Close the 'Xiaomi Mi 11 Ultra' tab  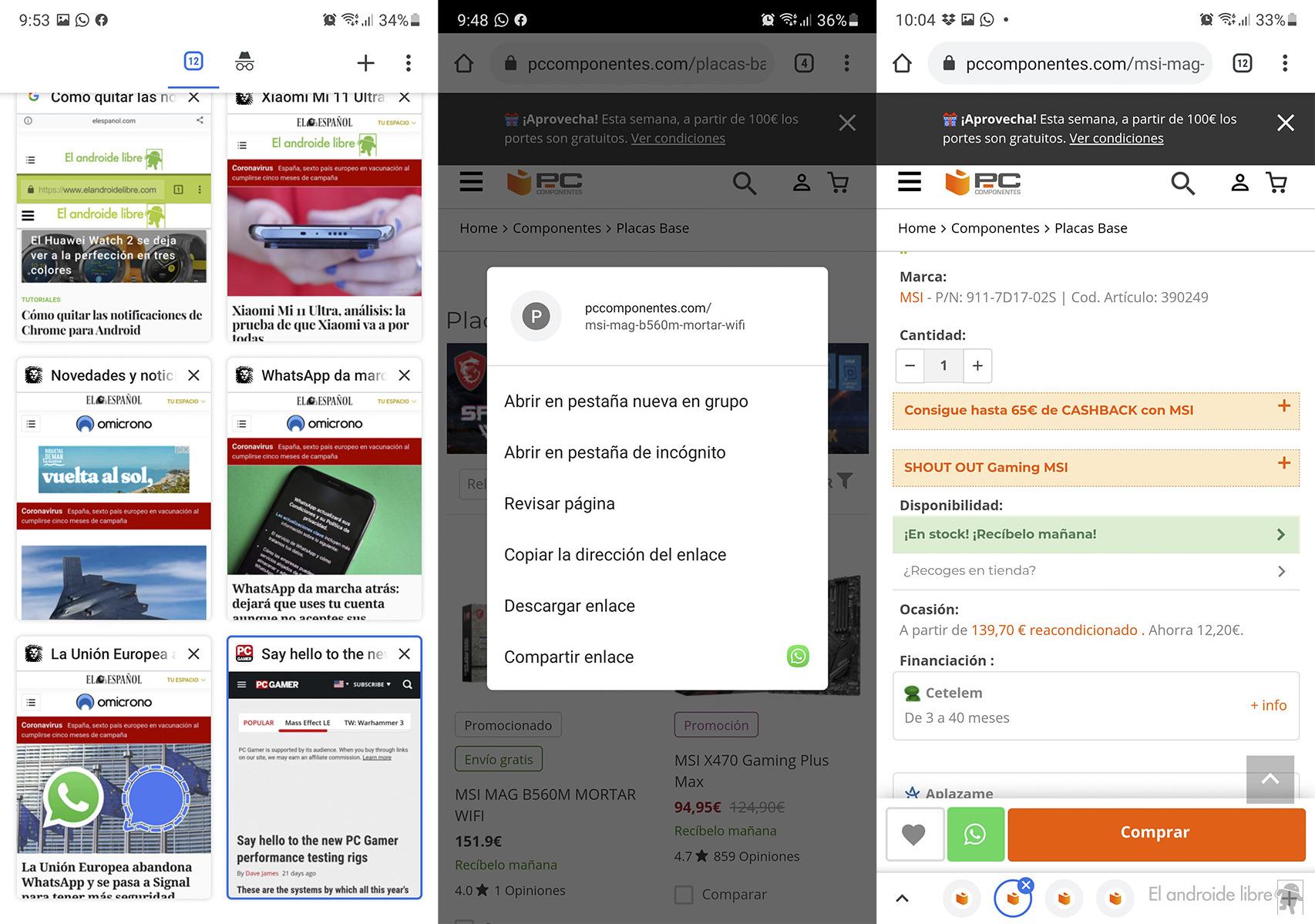pos(405,97)
